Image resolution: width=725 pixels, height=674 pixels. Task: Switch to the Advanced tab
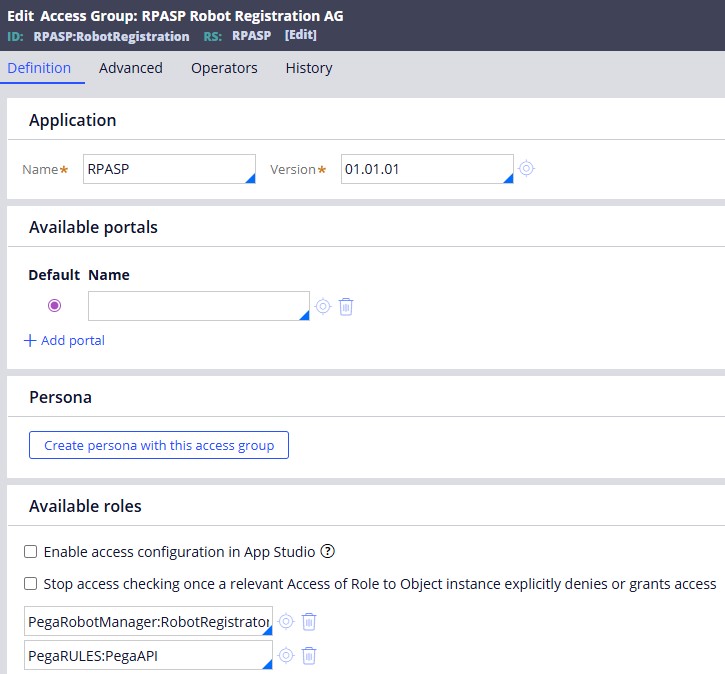coord(130,68)
